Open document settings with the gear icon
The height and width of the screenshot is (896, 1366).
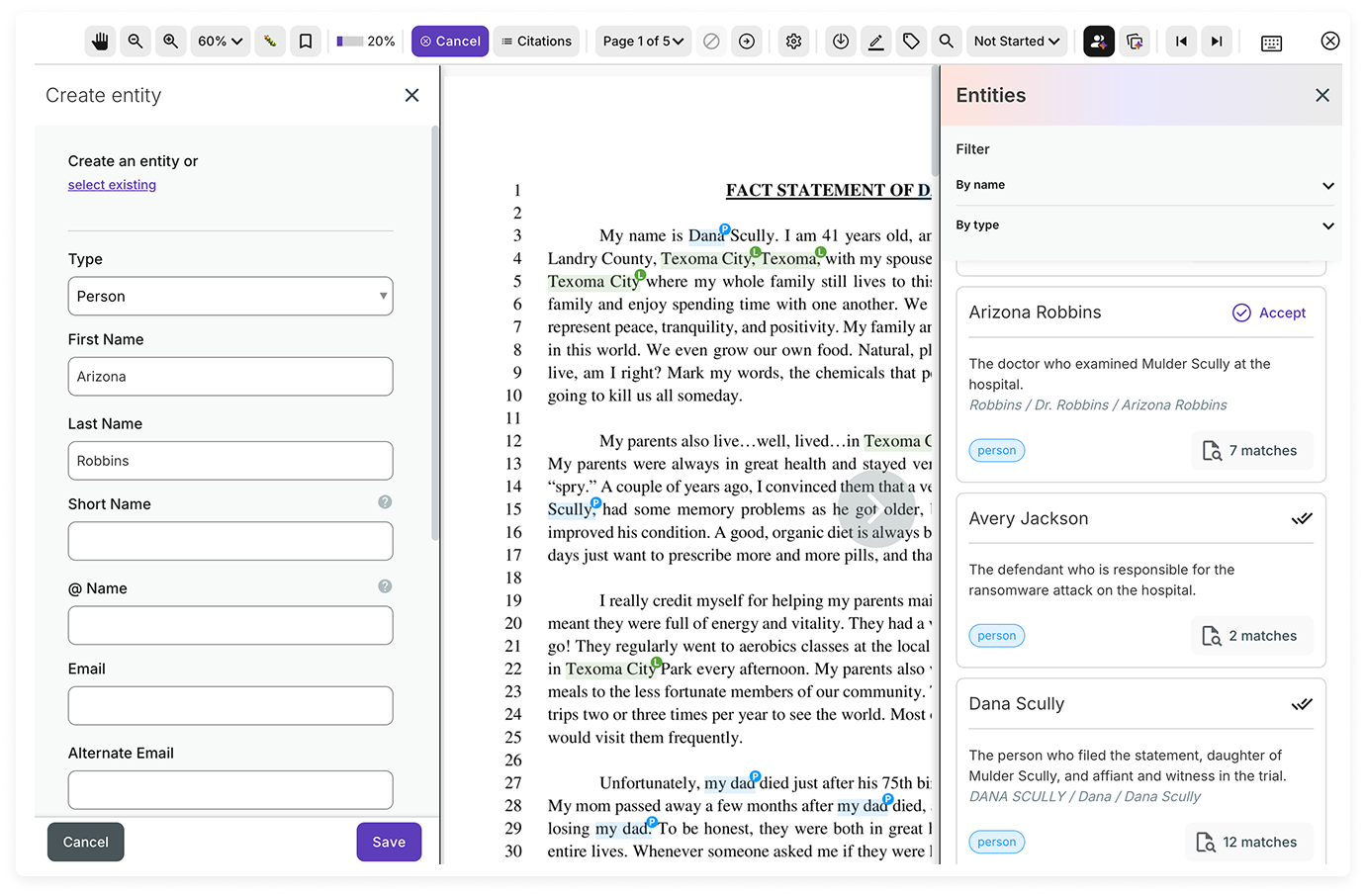click(793, 41)
